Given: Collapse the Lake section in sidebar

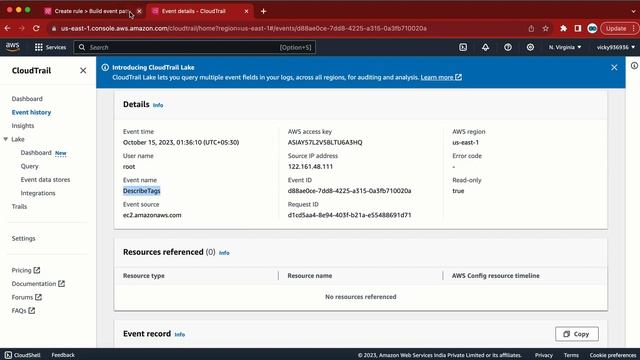Looking at the screenshot, I should [x=6, y=139].
